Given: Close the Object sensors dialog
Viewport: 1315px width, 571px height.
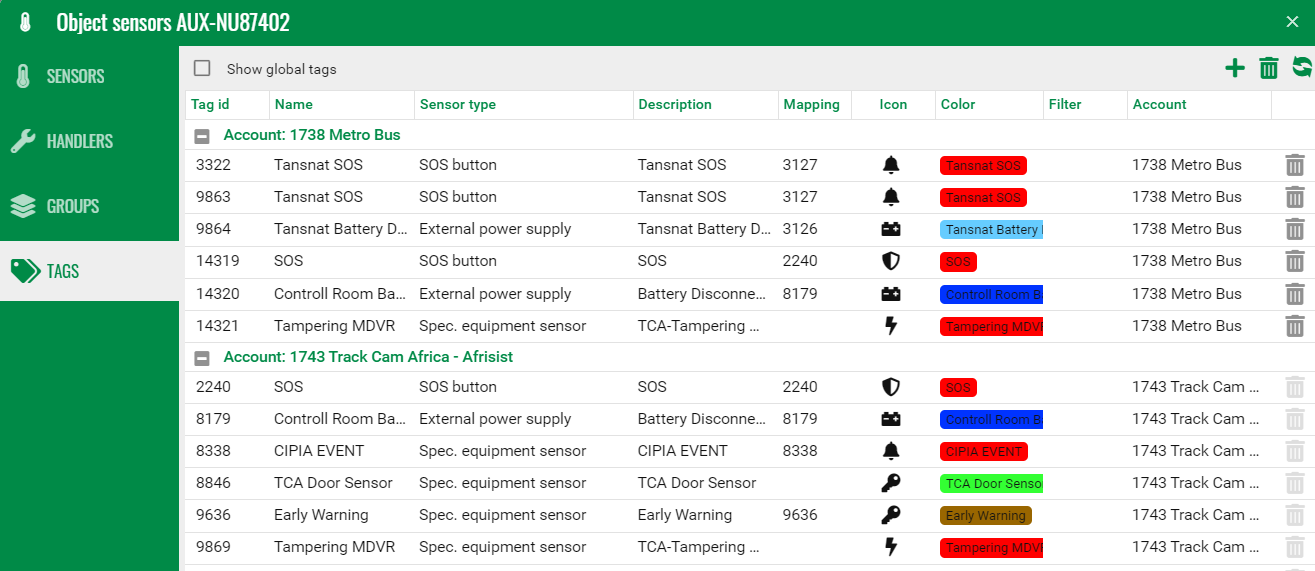Looking at the screenshot, I should click(x=1292, y=22).
